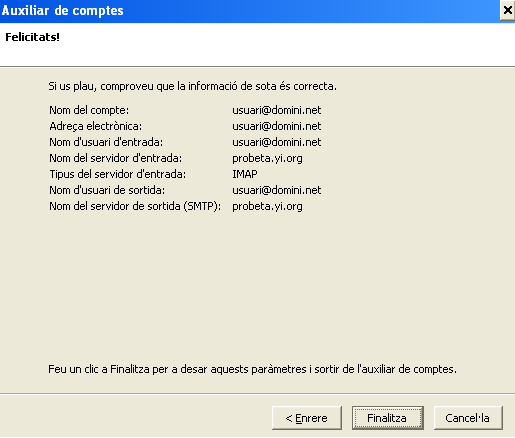Click the Felicitats! heading
515x438 pixels.
pyautogui.click(x=32, y=37)
